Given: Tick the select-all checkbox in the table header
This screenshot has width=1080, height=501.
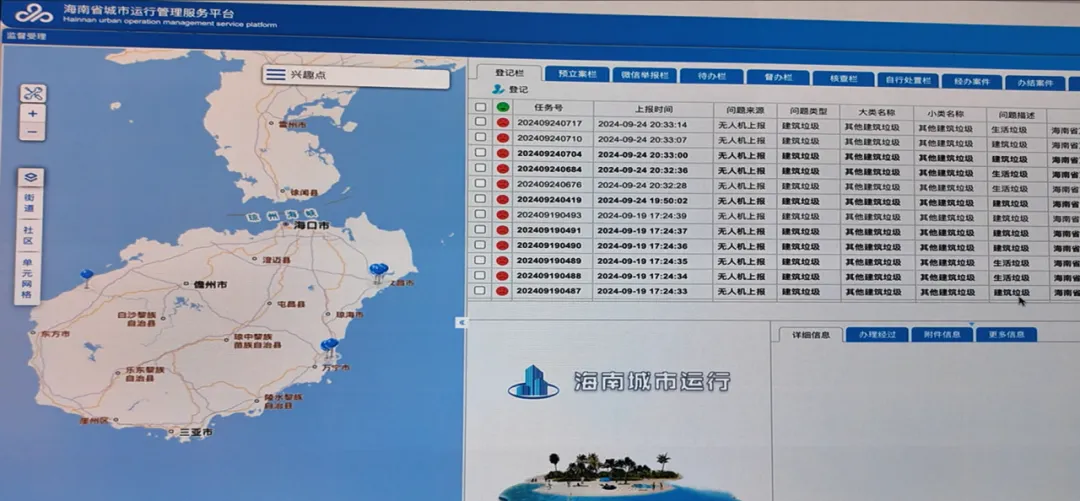Looking at the screenshot, I should (x=481, y=107).
